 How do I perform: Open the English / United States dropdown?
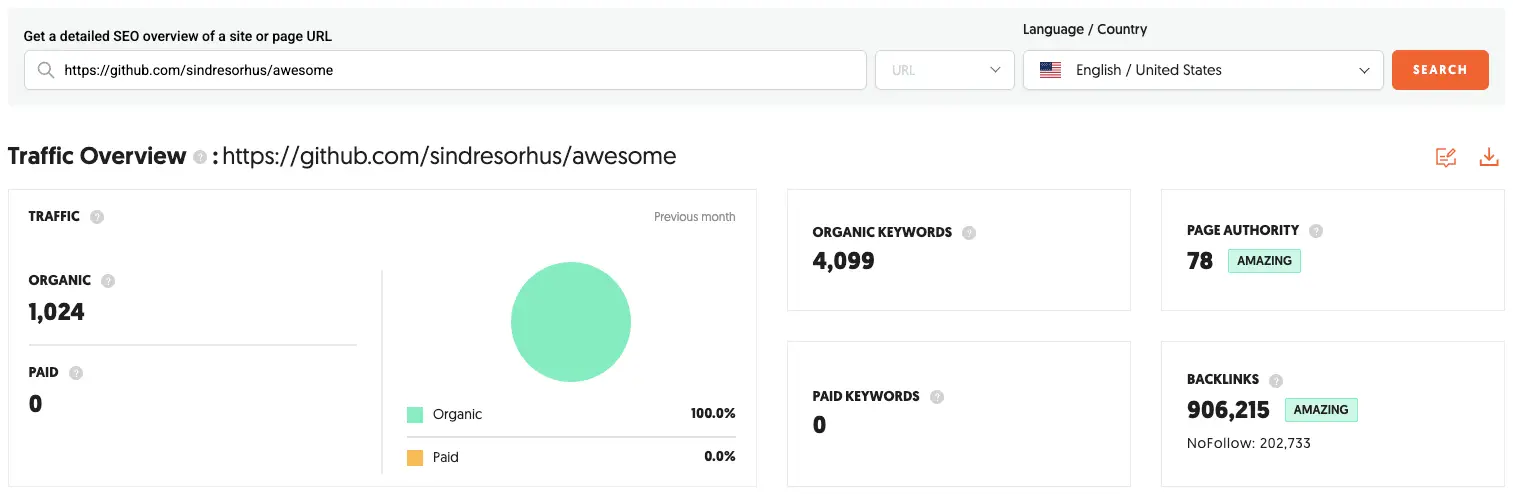pyautogui.click(x=1203, y=70)
